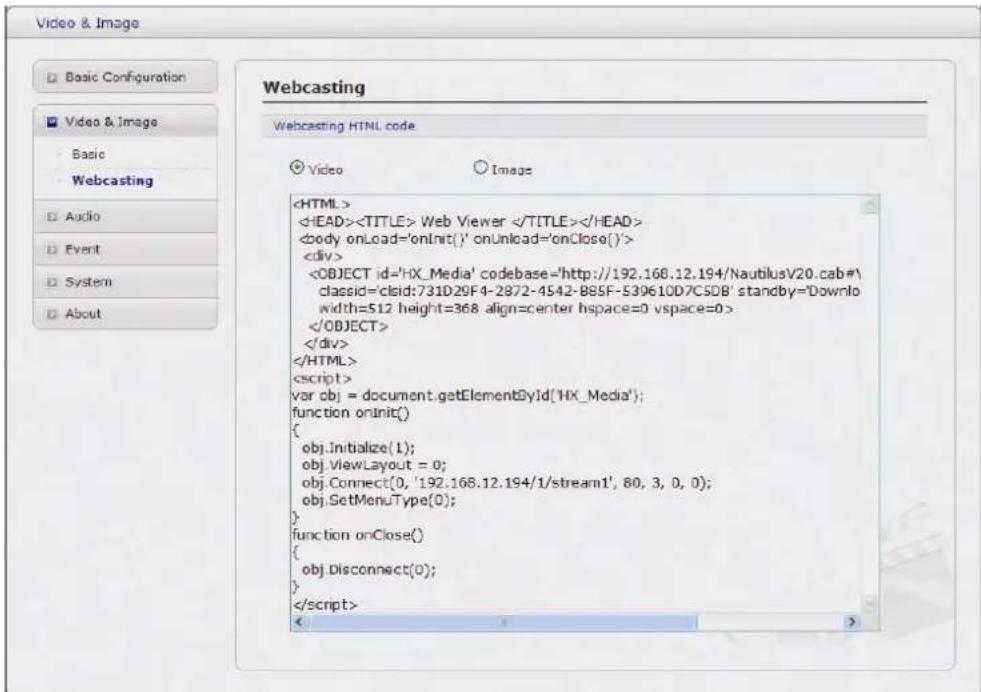This screenshot has width=981, height=692.
Task: Click code line 'function onClose()'
Action: click(358, 535)
